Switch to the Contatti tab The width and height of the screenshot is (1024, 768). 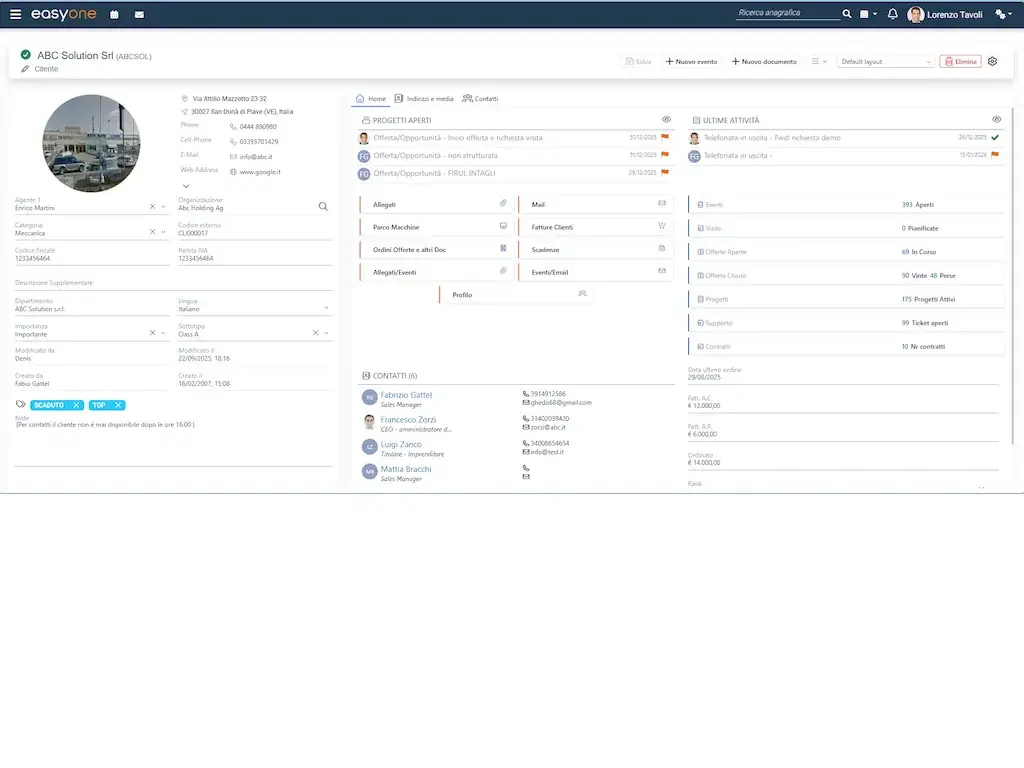(x=480, y=99)
